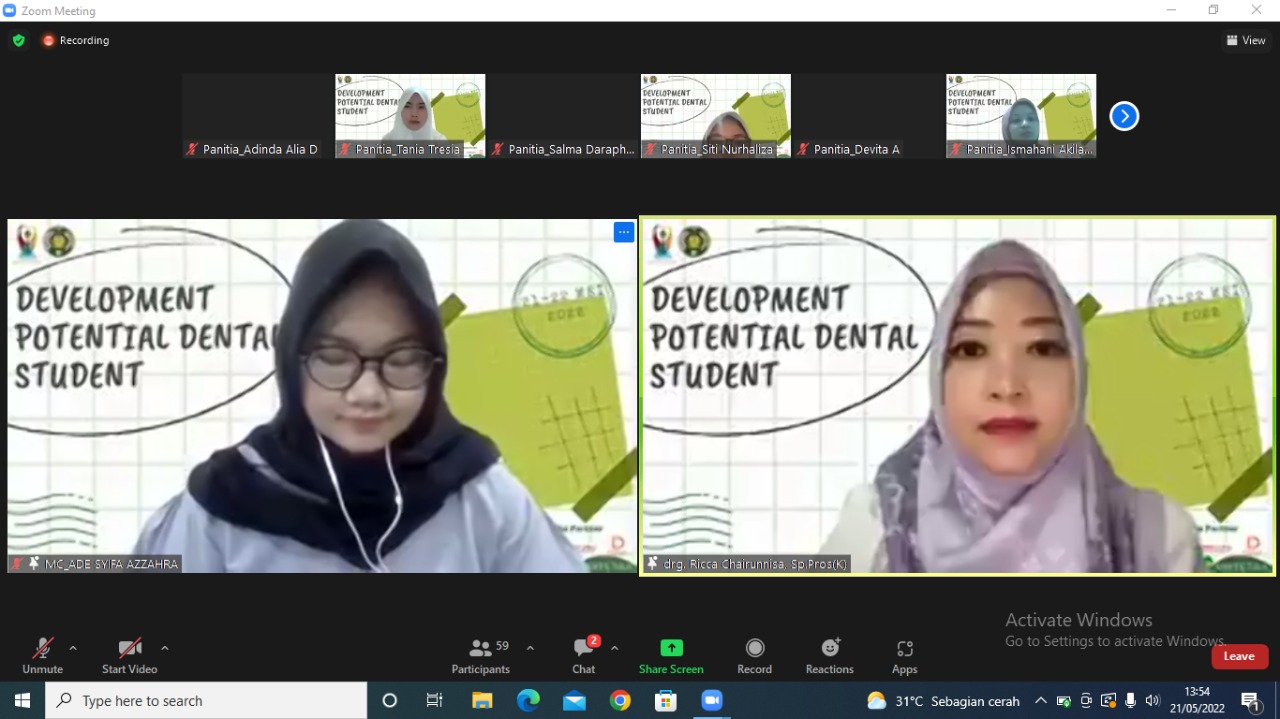This screenshot has width=1280, height=719.
Task: Expand audio options arrow beside Unmute
Action: (73, 648)
